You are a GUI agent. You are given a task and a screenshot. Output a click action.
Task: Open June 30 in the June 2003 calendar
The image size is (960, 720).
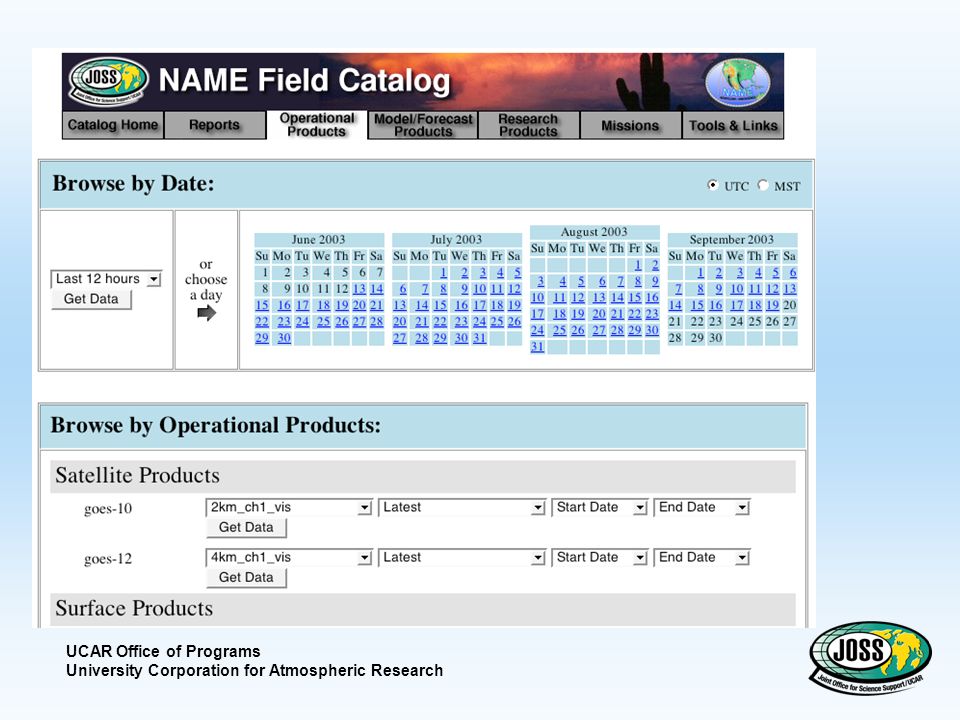pyautogui.click(x=283, y=338)
